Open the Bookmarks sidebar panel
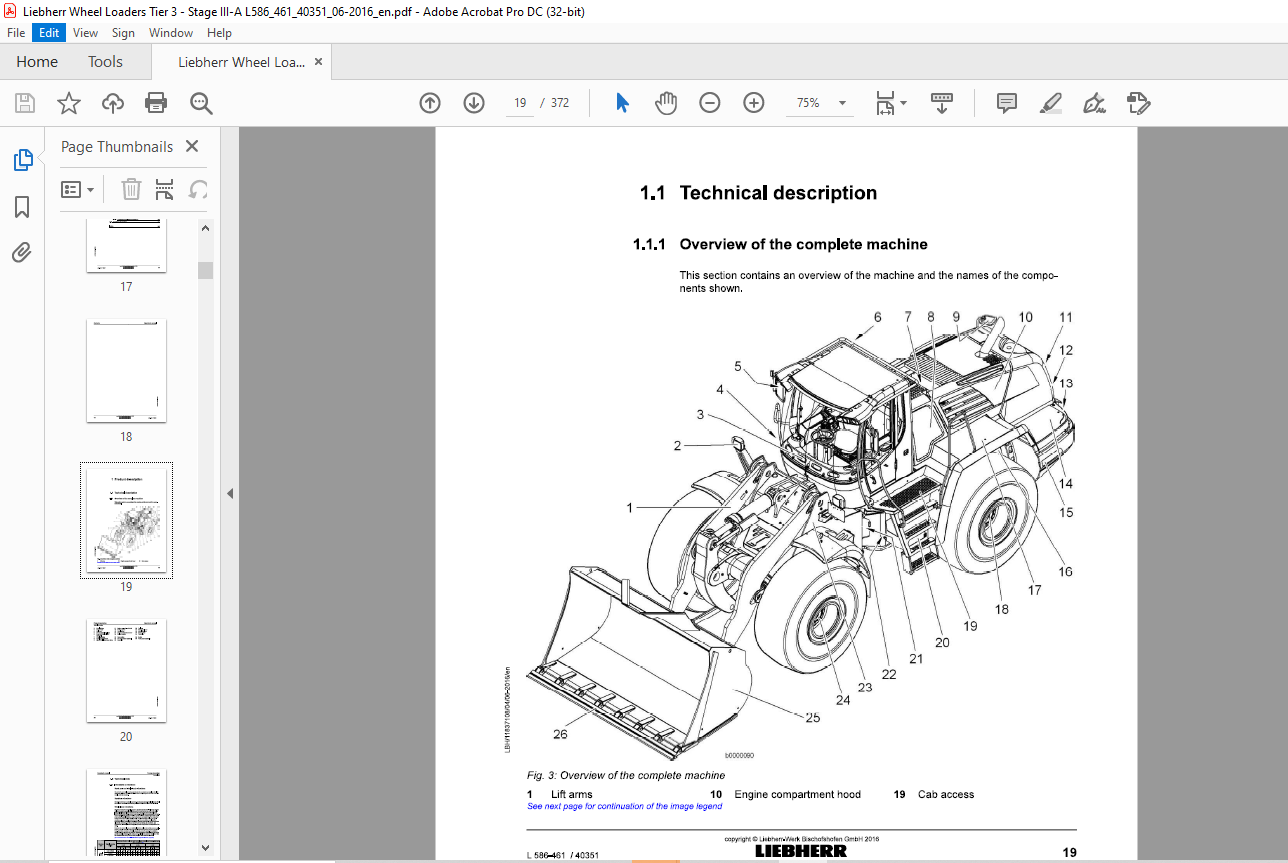The height and width of the screenshot is (863, 1288). pyautogui.click(x=22, y=207)
